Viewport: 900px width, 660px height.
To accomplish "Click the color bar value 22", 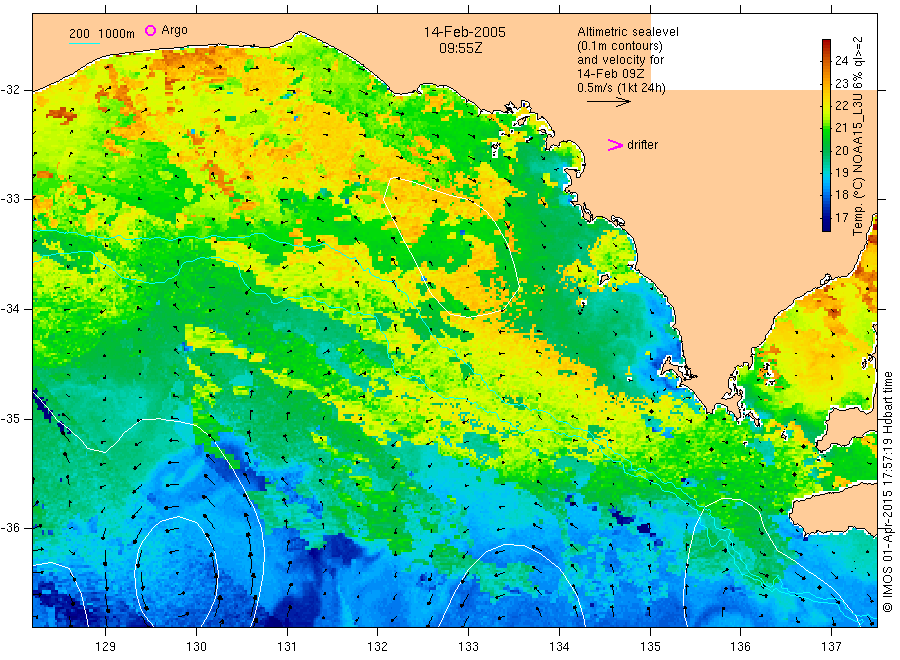I will point(841,106).
